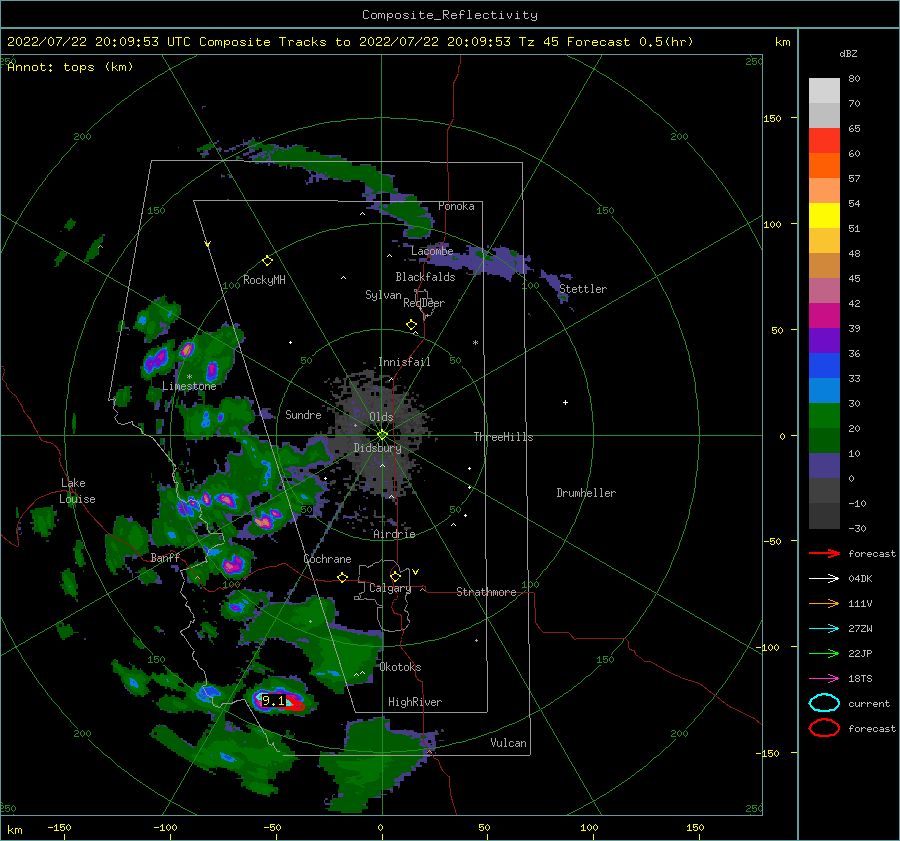
Task: Click the Drumheller city label
Action: 586,493
